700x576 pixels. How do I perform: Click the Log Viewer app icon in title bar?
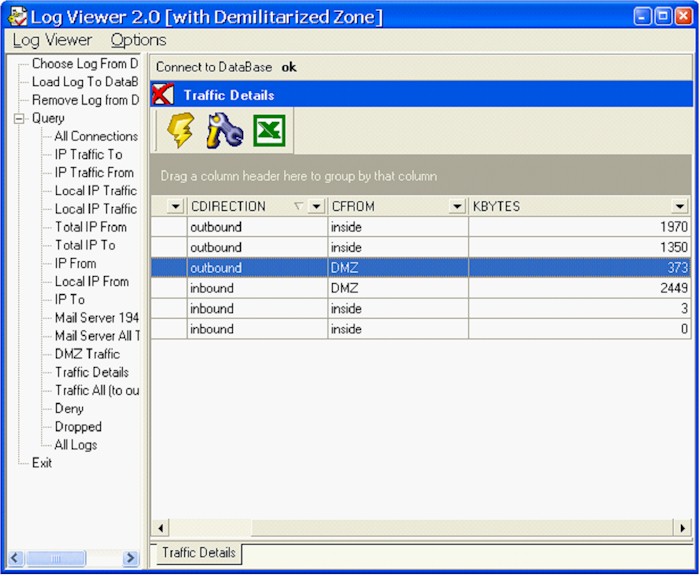(x=18, y=17)
